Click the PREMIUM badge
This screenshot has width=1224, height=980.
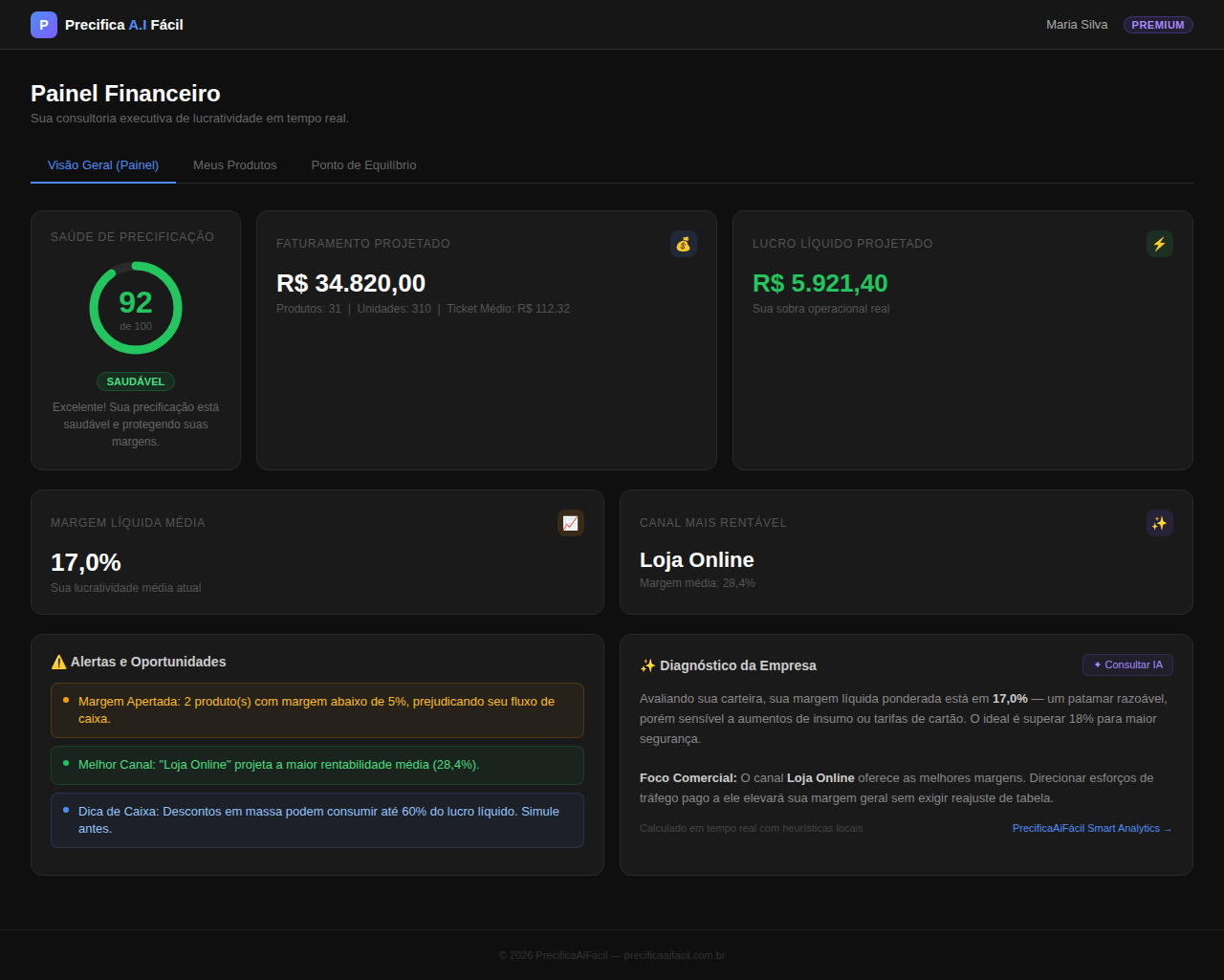1158,25
